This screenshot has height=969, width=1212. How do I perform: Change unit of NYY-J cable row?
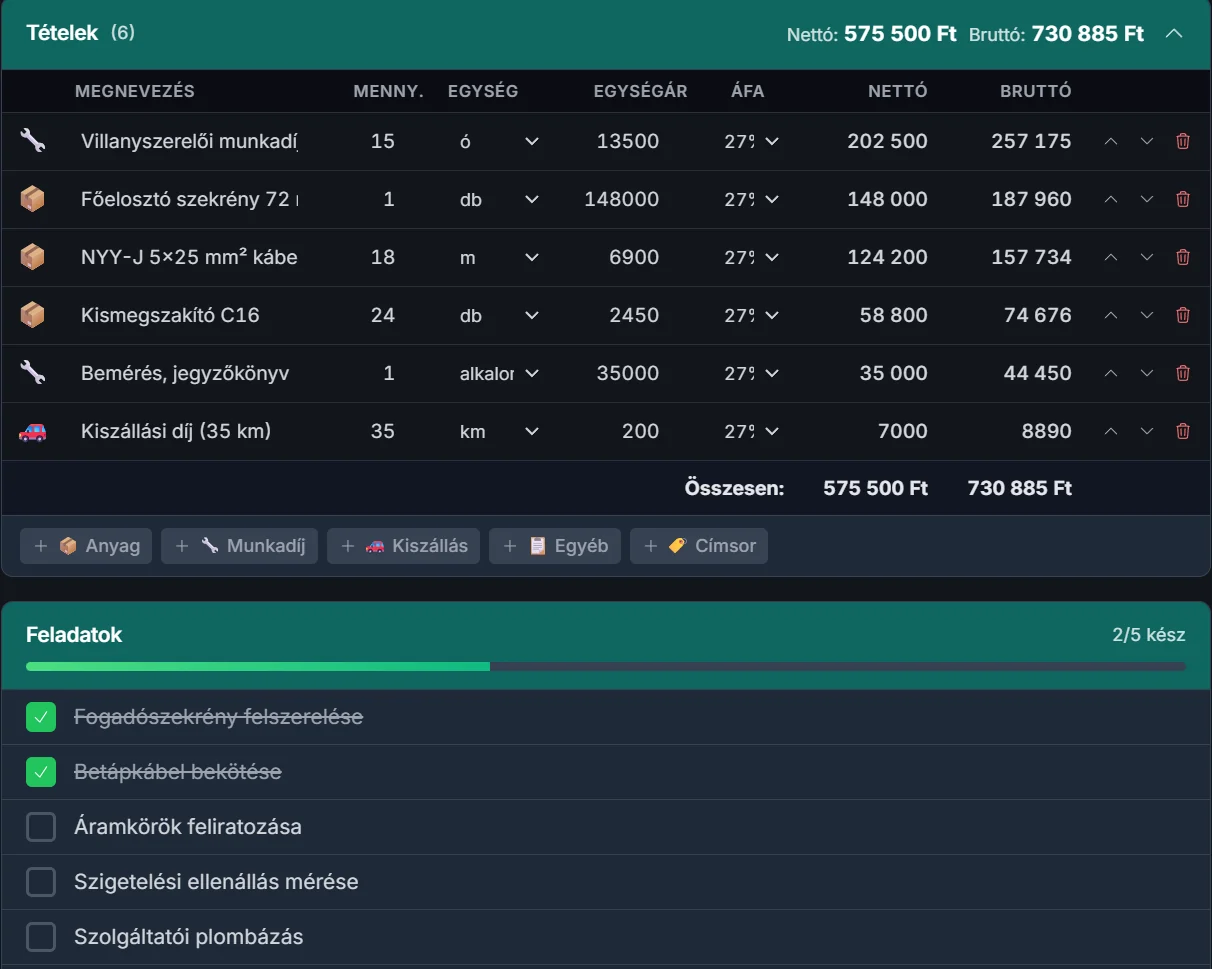point(499,257)
